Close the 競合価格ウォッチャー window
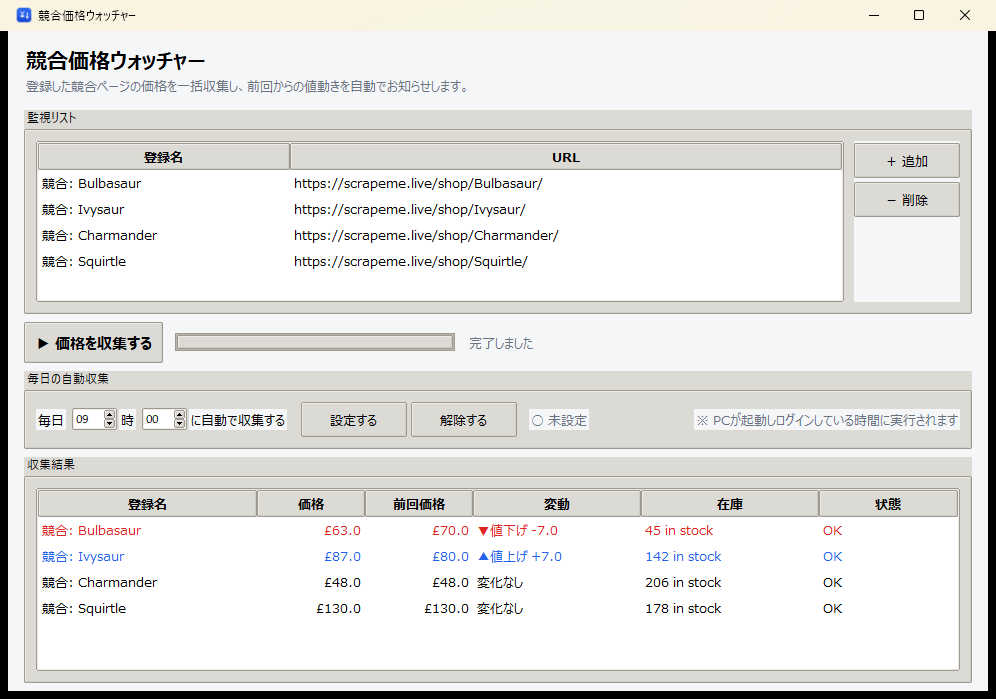The height and width of the screenshot is (699, 996). pyautogui.click(x=964, y=15)
